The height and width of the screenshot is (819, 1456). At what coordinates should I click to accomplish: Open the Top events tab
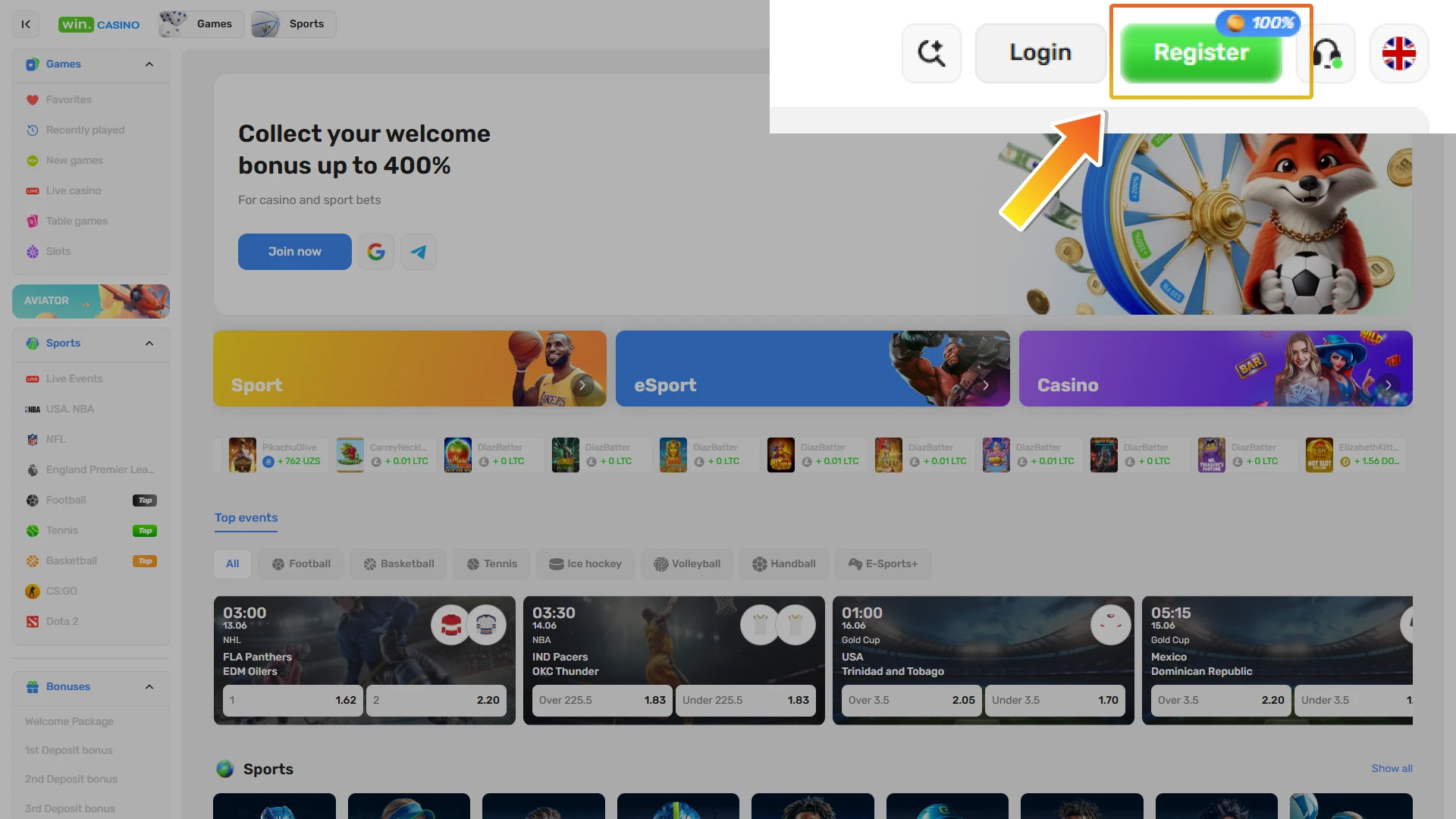click(245, 518)
